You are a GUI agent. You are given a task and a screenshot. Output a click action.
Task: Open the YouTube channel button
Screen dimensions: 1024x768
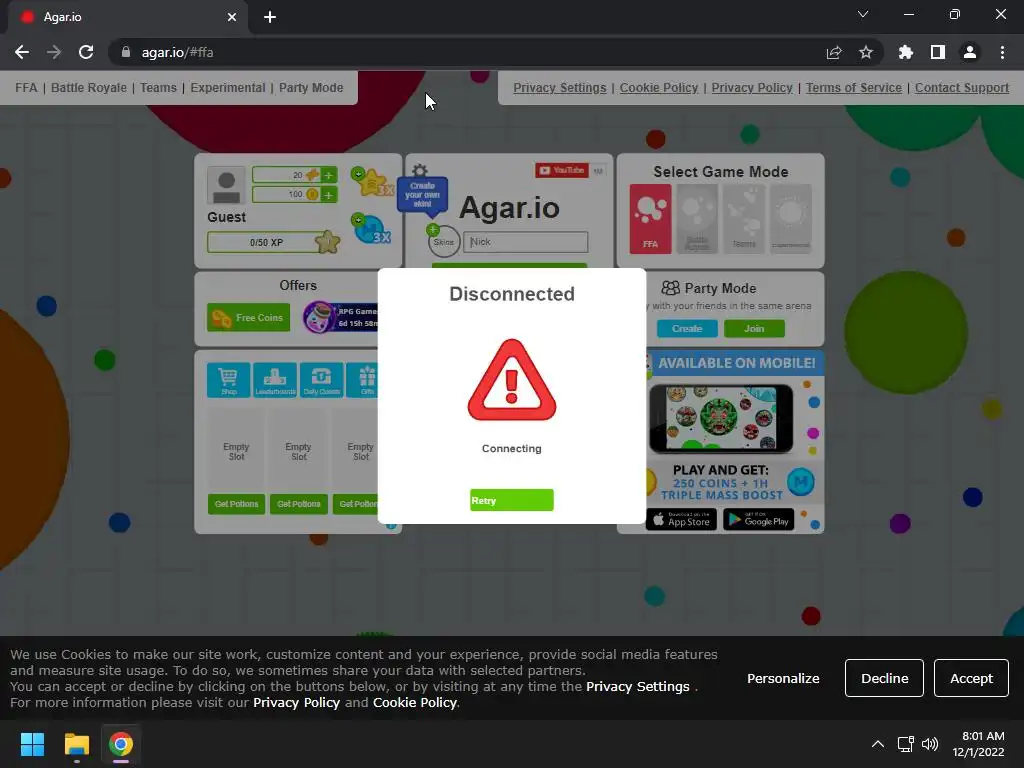point(562,170)
